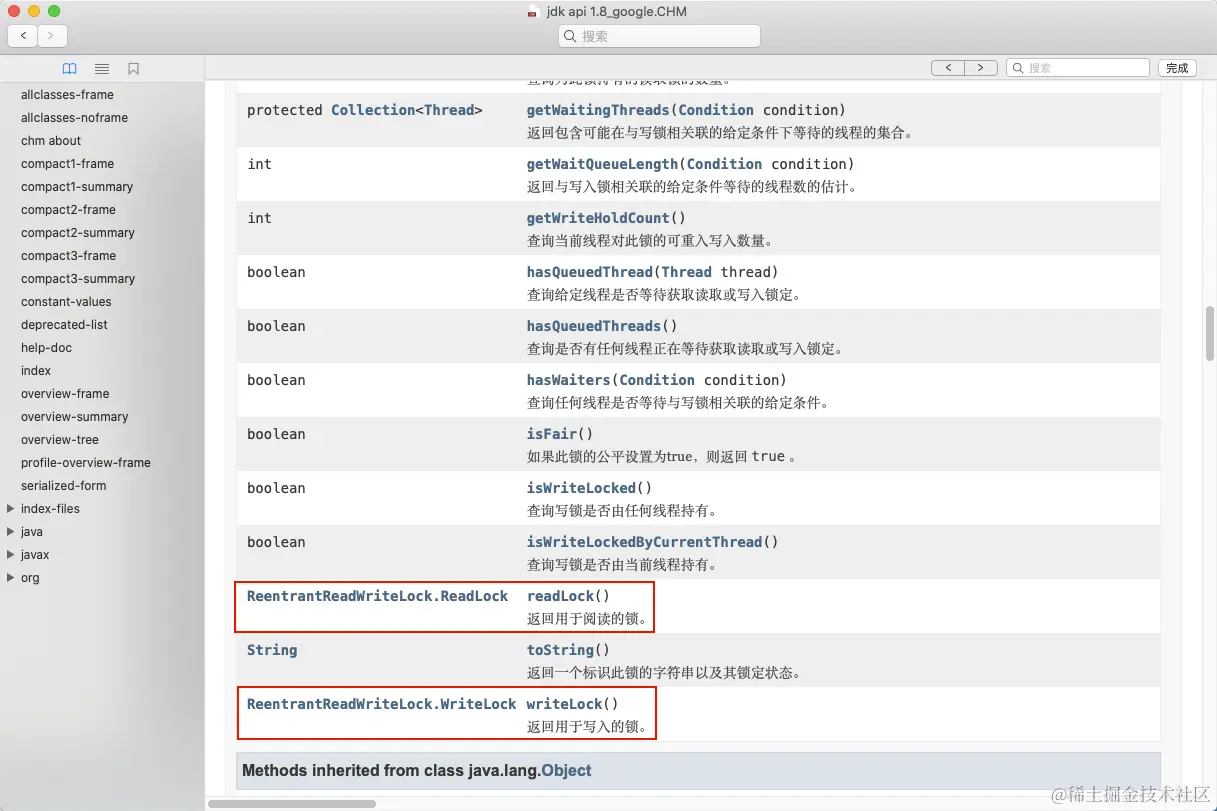Click the vertical scrollbar thumb
Image resolution: width=1217 pixels, height=811 pixels.
point(1209,333)
